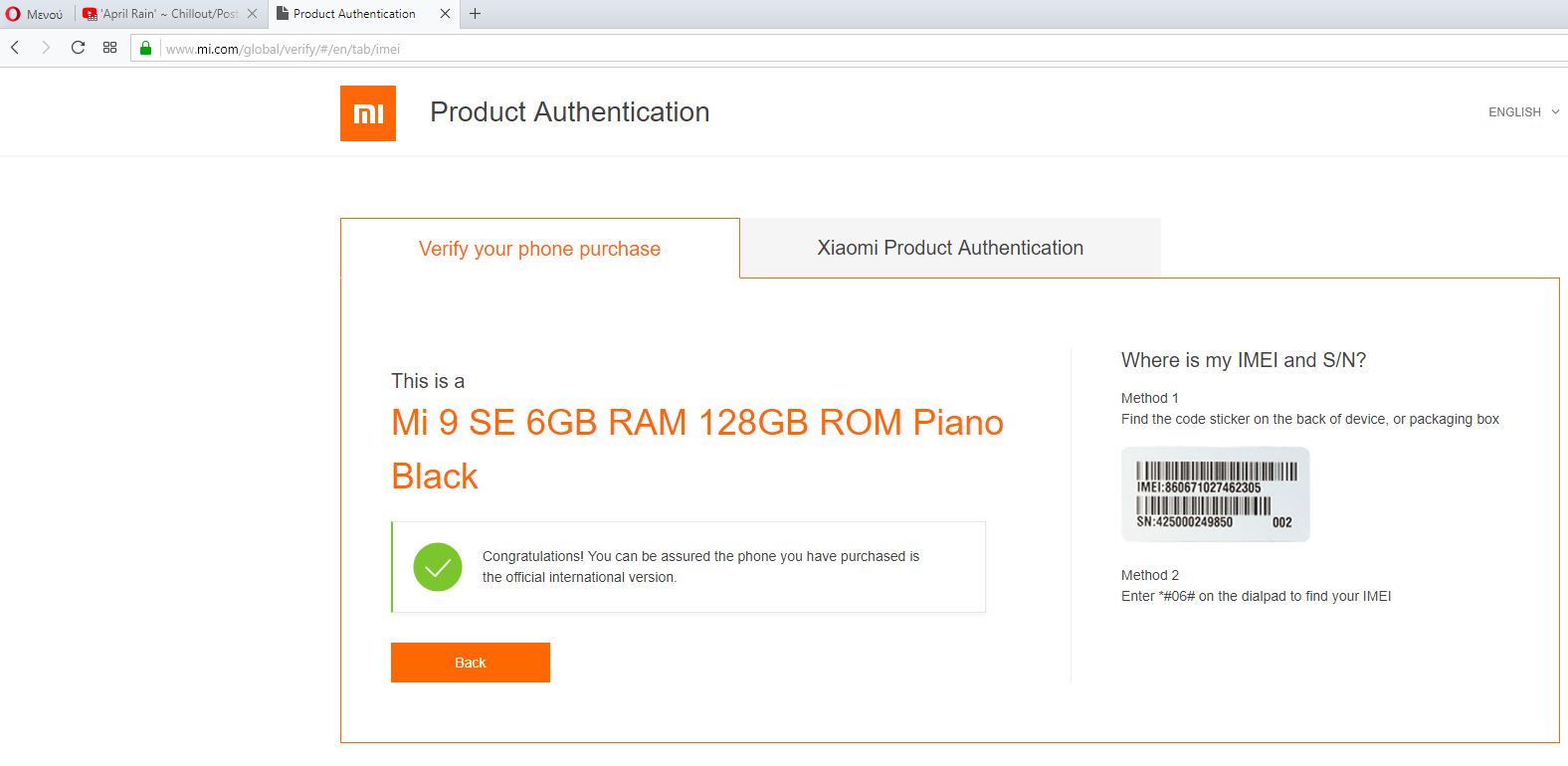This screenshot has width=1568, height=766.
Task: Click the green checkmark success icon
Action: pyautogui.click(x=438, y=567)
